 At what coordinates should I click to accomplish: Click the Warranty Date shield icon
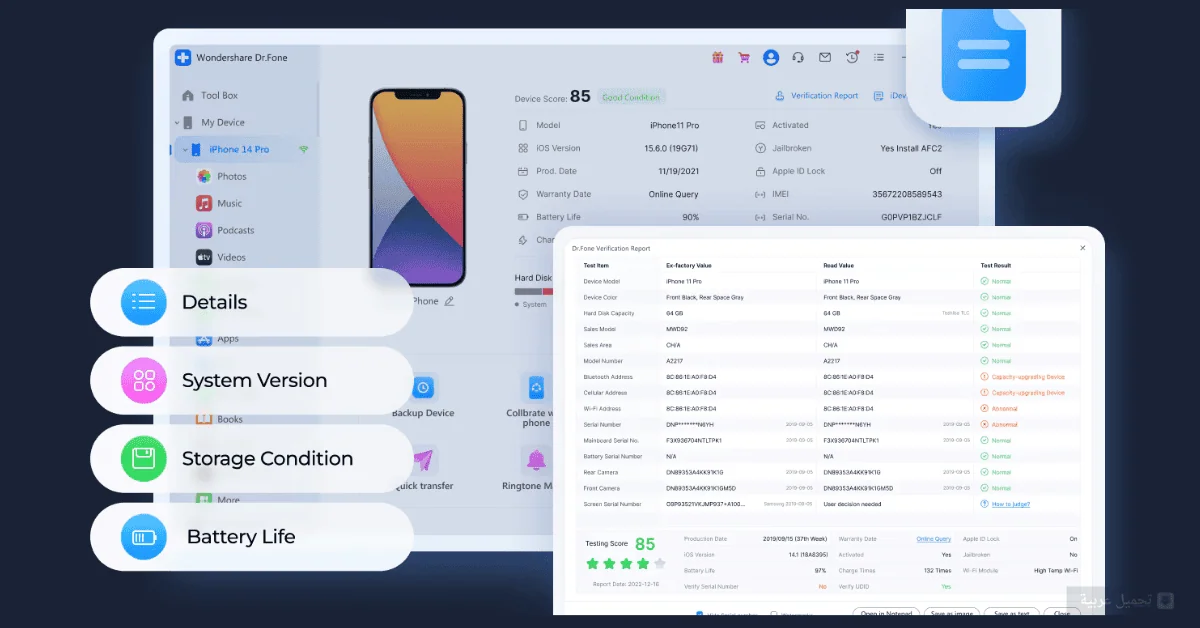click(x=523, y=194)
